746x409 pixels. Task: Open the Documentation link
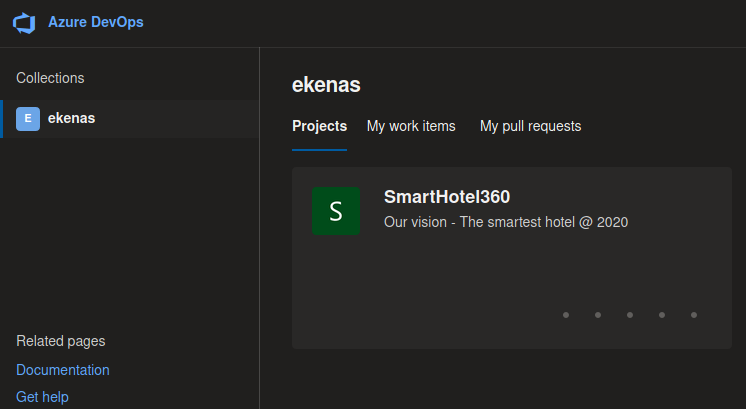click(x=63, y=370)
